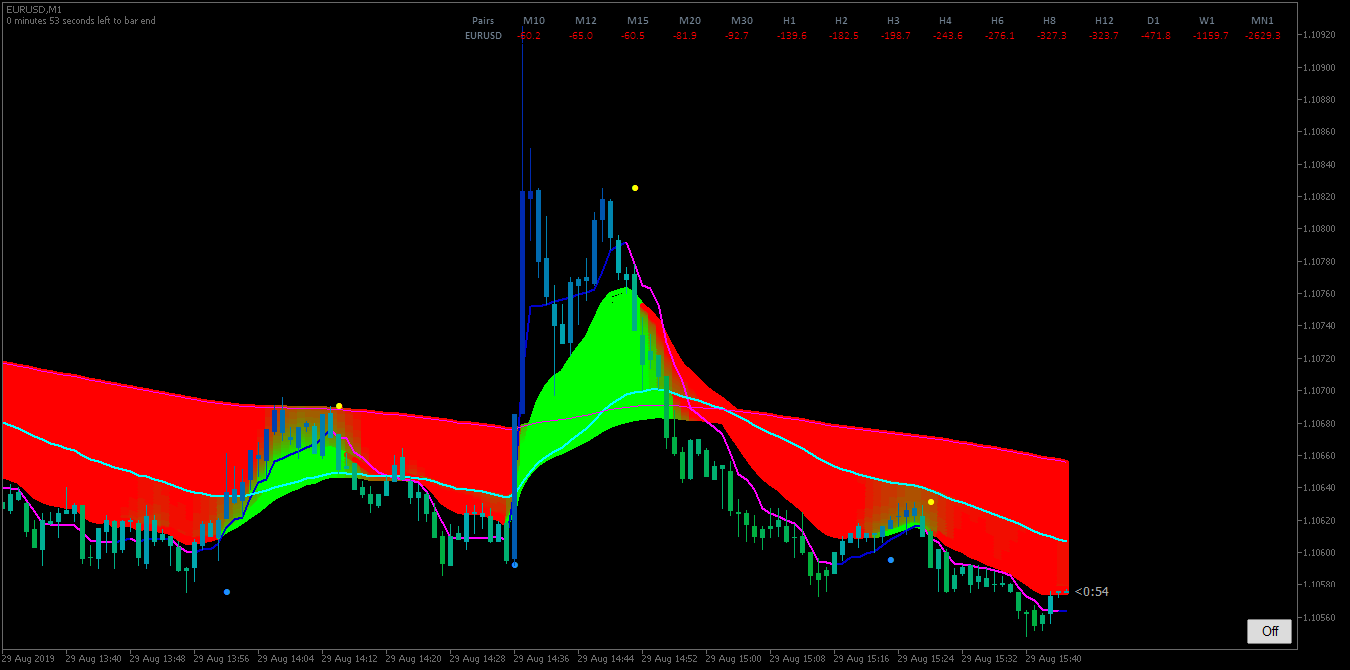Click the H3 timeframe header
The image size is (1350, 670).
tap(894, 20)
